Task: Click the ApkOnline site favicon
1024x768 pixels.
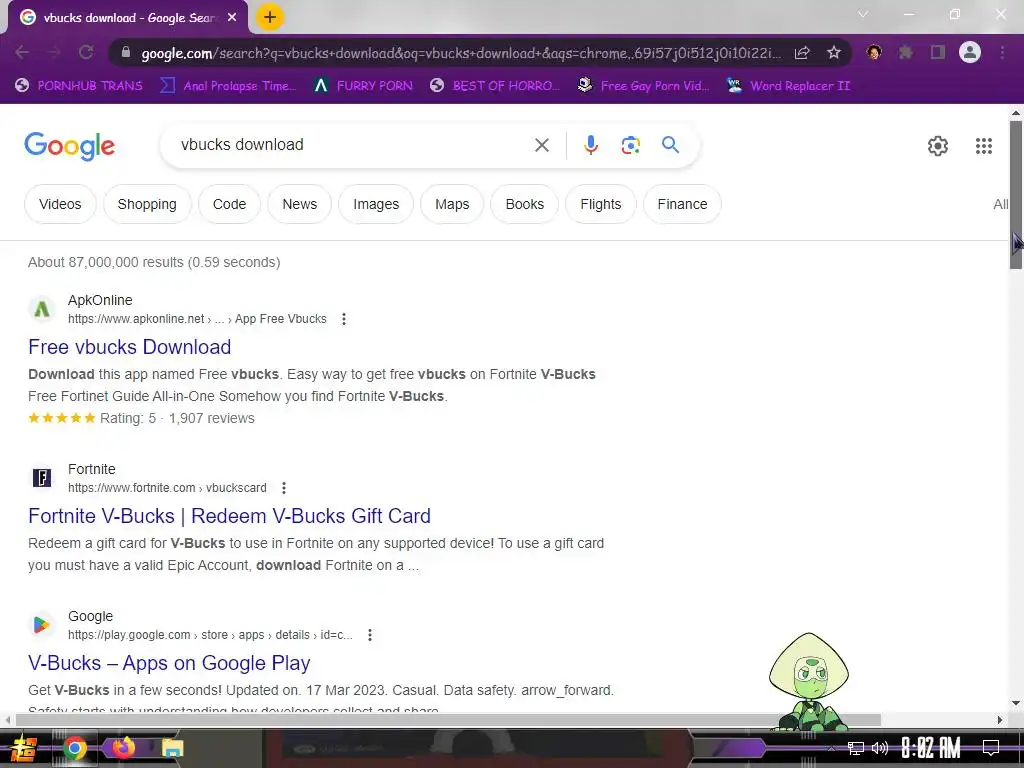Action: [42, 309]
